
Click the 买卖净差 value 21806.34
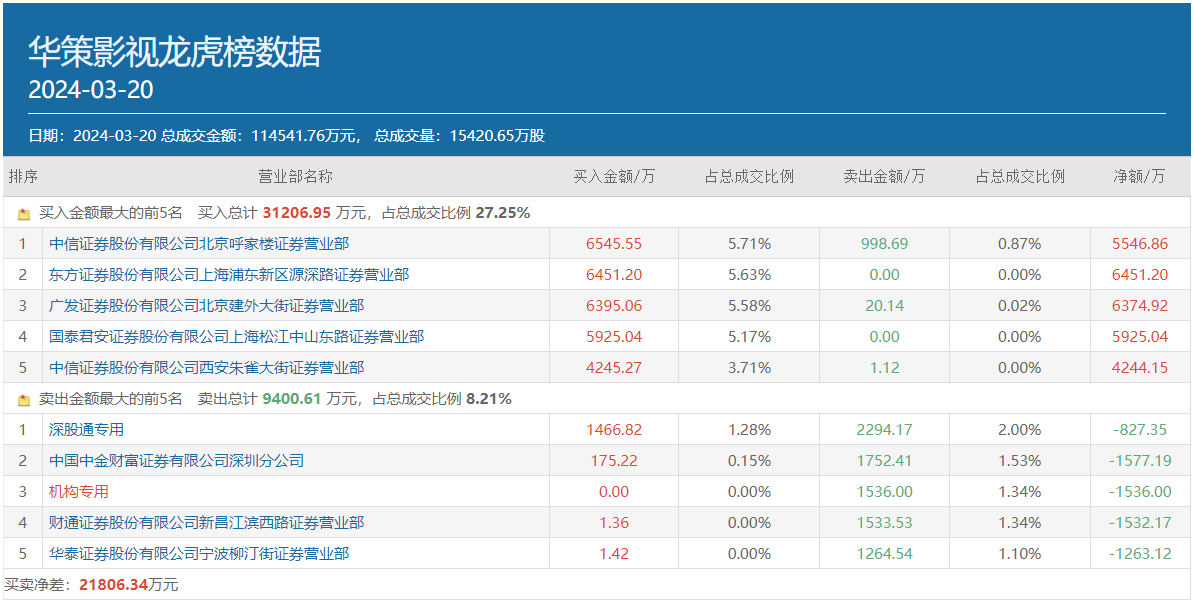click(x=113, y=585)
